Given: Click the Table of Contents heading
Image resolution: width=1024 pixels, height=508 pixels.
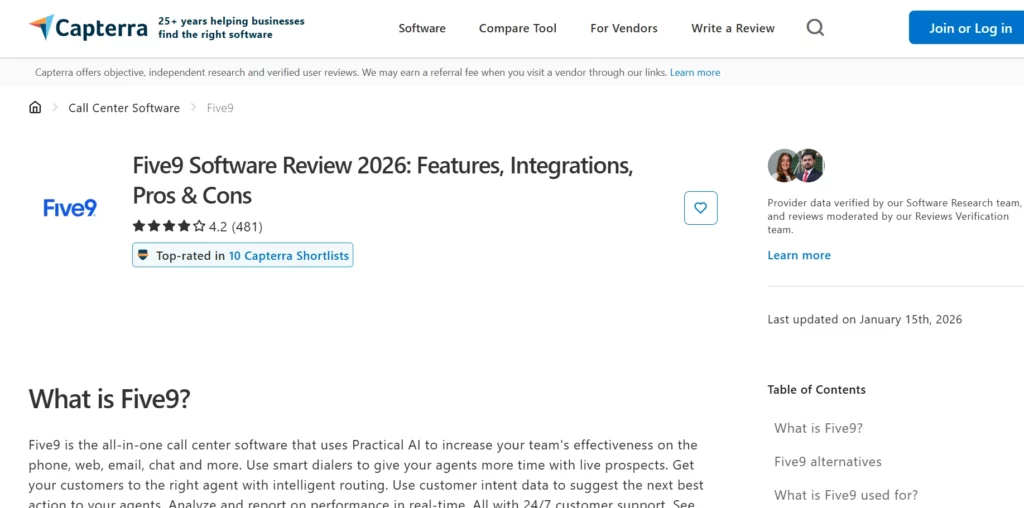Looking at the screenshot, I should [x=816, y=390].
